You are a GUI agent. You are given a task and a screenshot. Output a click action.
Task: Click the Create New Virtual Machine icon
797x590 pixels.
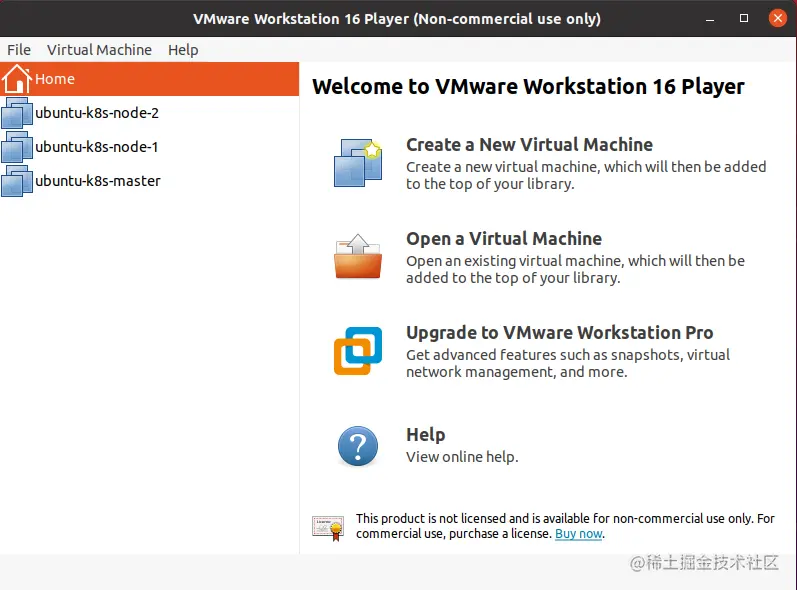tap(358, 163)
